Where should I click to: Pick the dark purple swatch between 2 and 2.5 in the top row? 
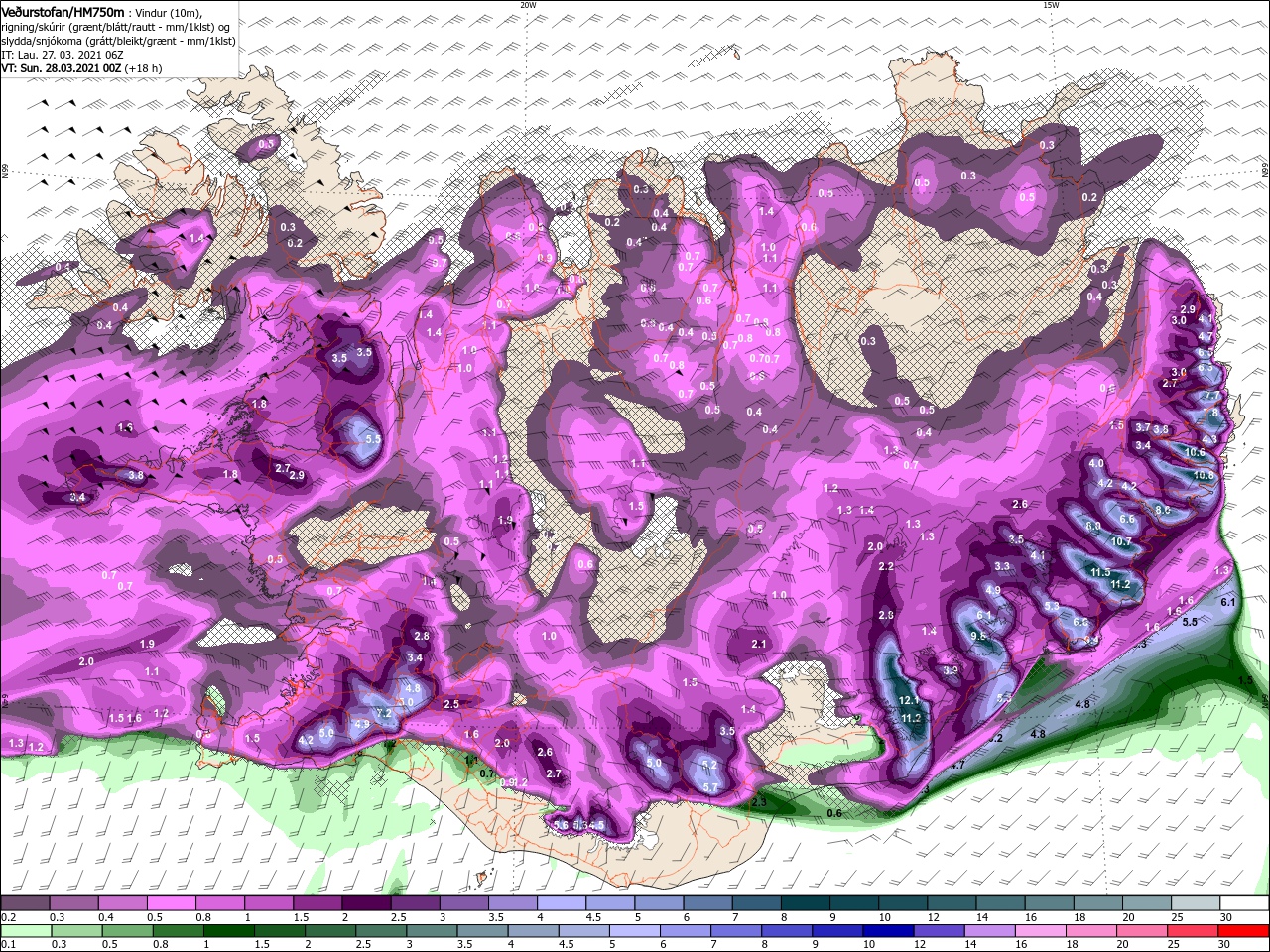coord(366,903)
